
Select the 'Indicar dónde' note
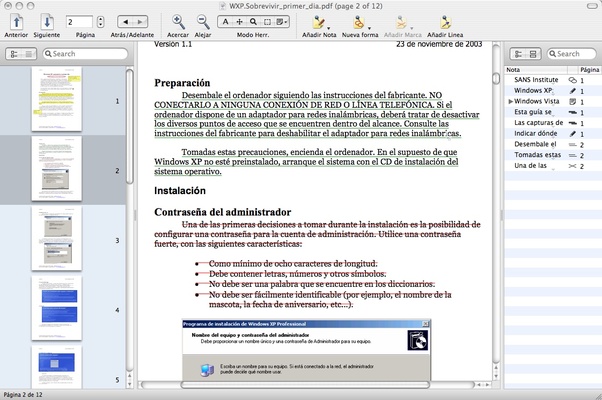553,134
